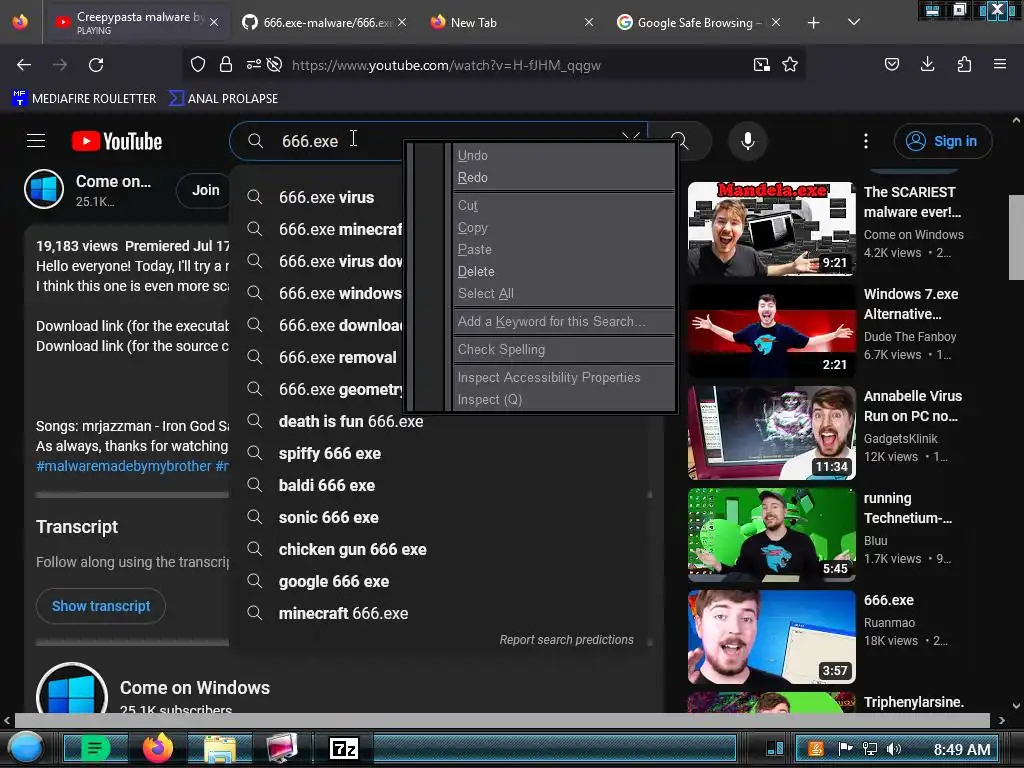Choose Add a Keyword for this Search

tap(563, 321)
